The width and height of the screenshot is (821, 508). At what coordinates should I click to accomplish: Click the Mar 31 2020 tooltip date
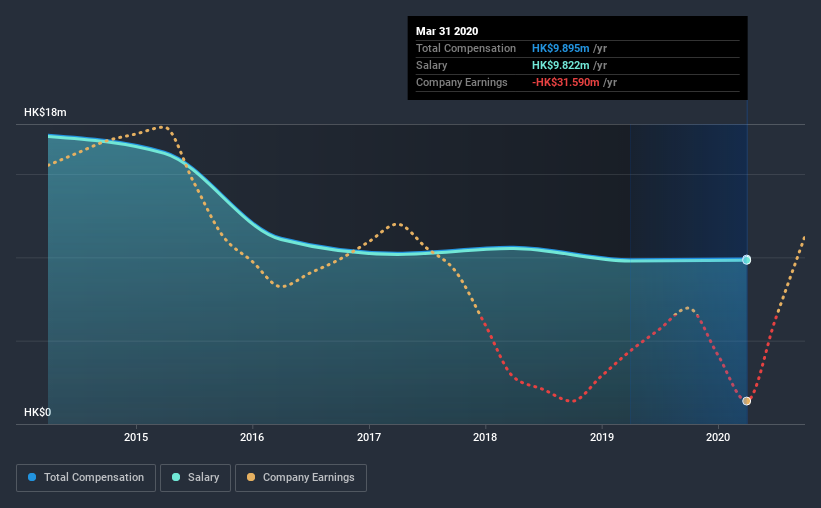click(x=447, y=31)
